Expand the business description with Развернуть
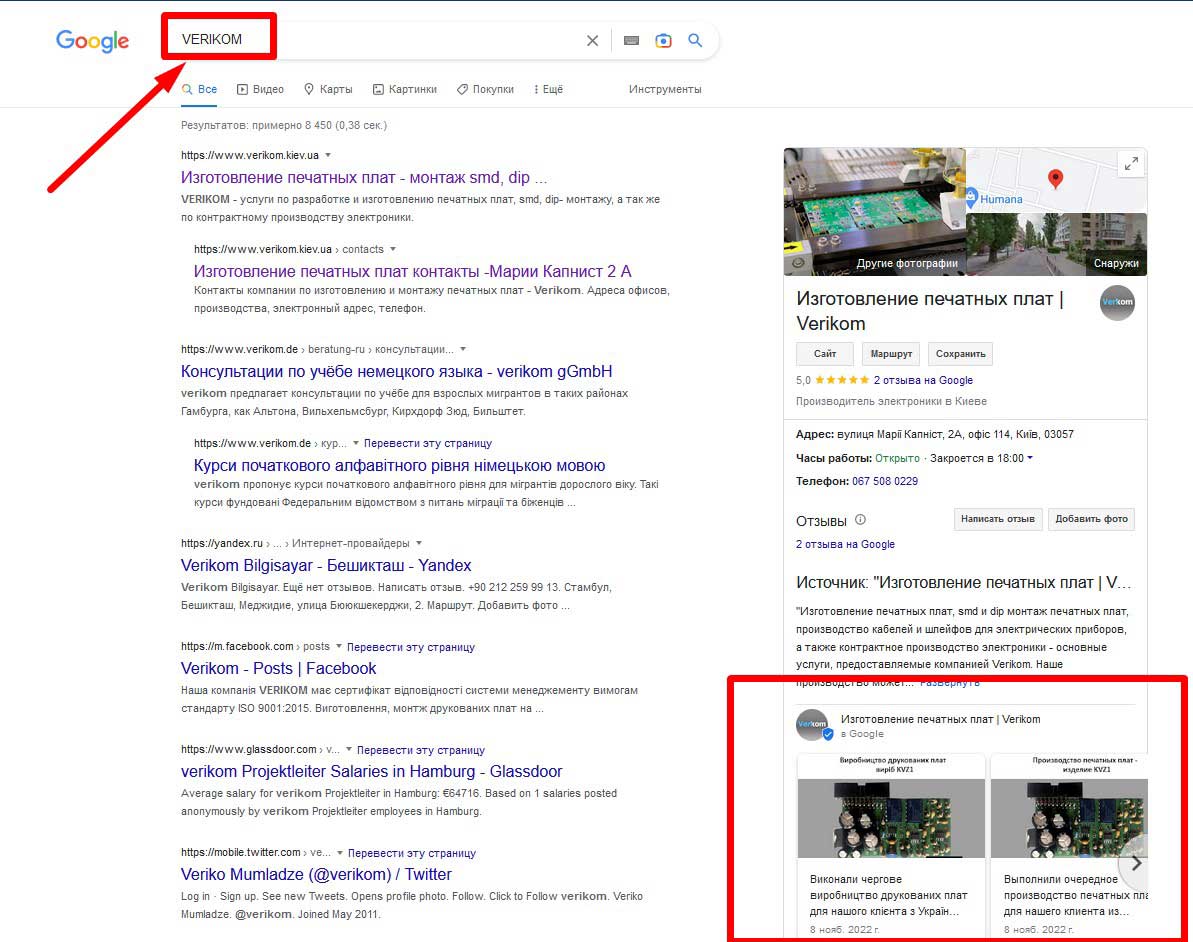The height and width of the screenshot is (942, 1193). (950, 682)
